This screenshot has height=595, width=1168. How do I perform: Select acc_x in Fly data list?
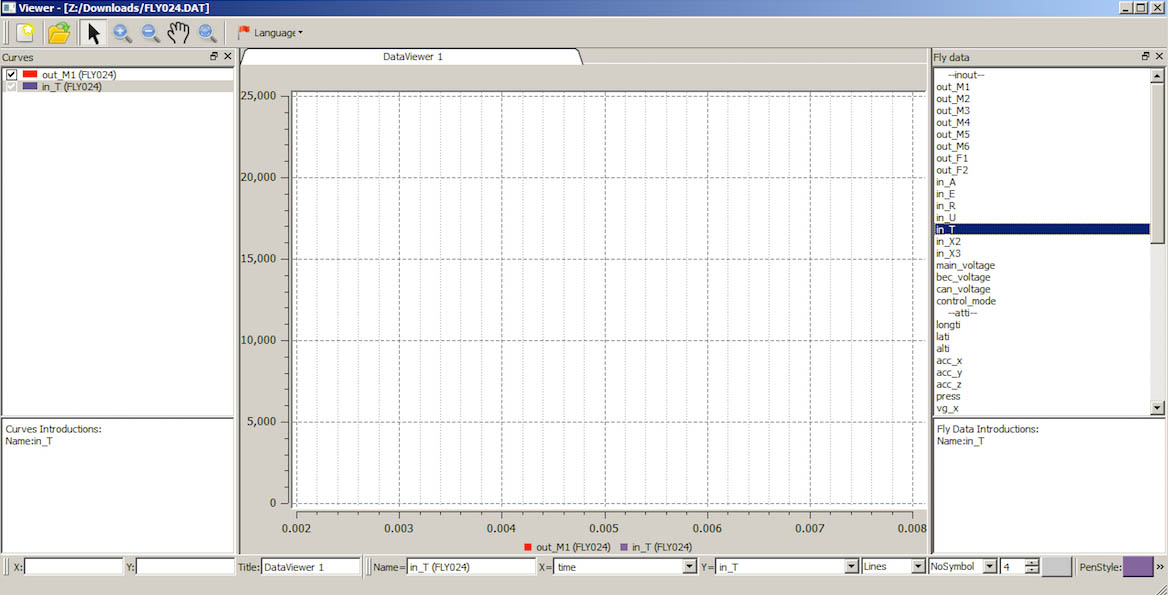1042,360
